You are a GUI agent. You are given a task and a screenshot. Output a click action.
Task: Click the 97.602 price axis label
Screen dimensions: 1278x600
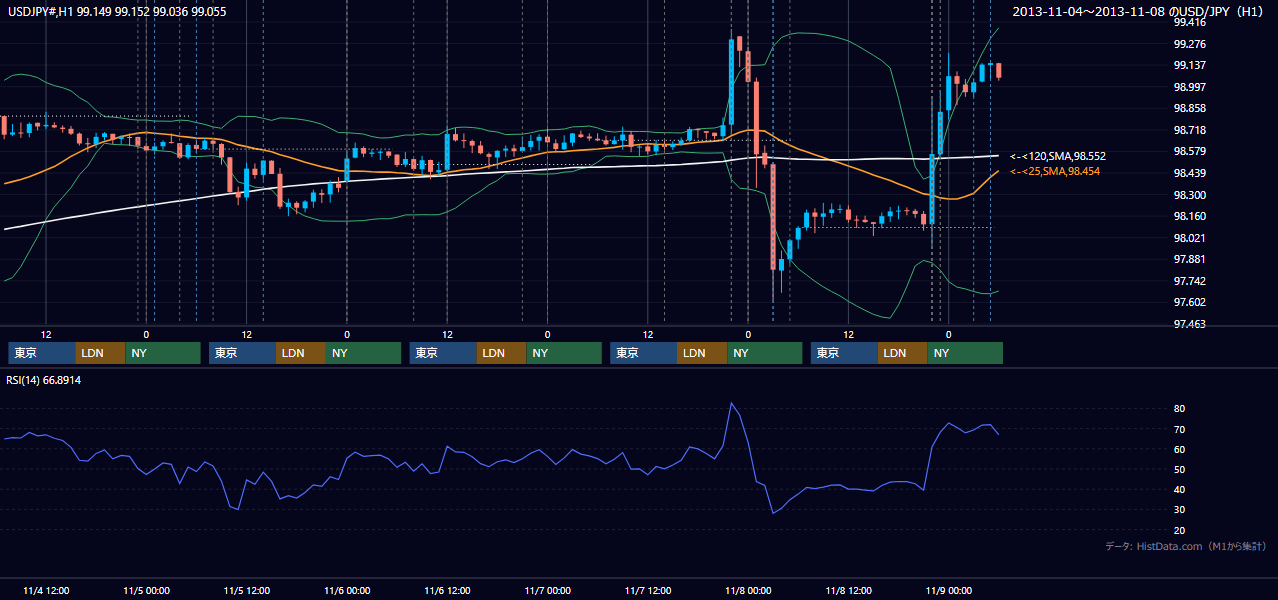click(x=1189, y=303)
